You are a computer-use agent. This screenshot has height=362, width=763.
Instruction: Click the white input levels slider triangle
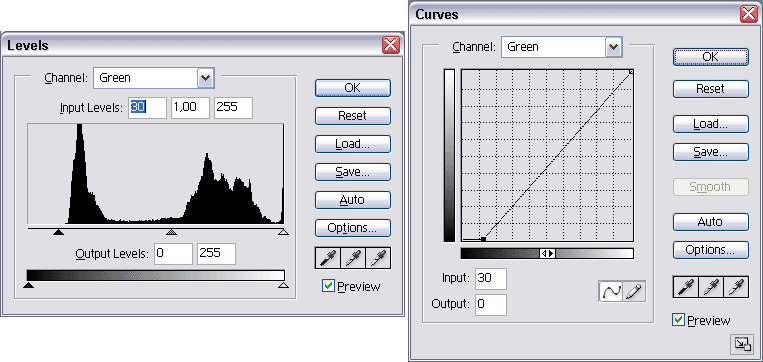point(283,232)
